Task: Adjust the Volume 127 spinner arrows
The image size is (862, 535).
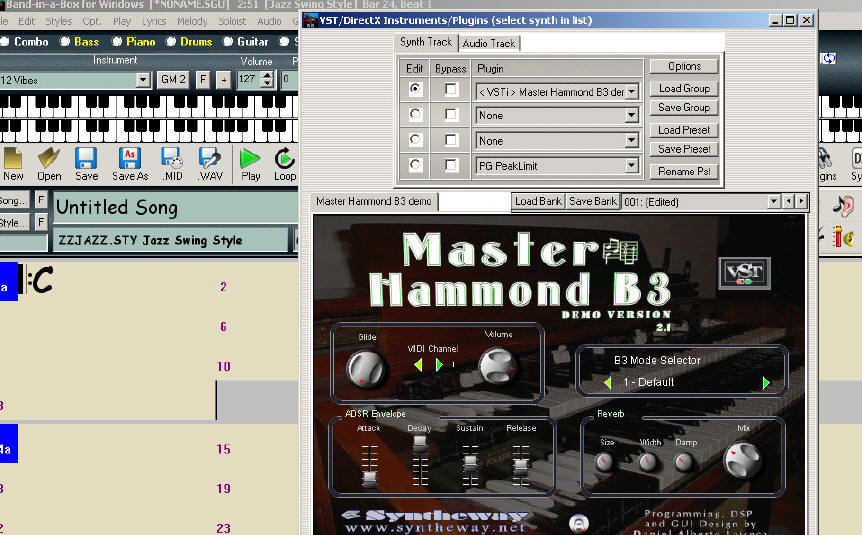Action: 267,80
